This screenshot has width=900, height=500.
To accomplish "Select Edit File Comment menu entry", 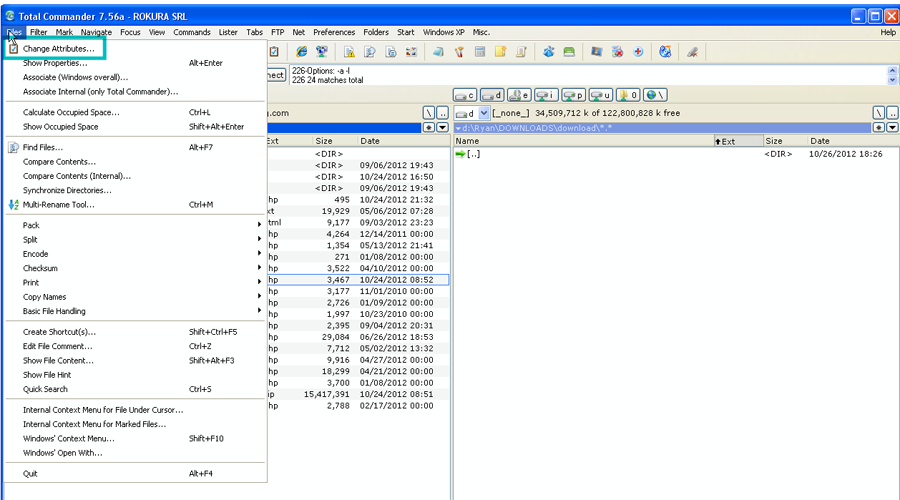I will (135, 346).
